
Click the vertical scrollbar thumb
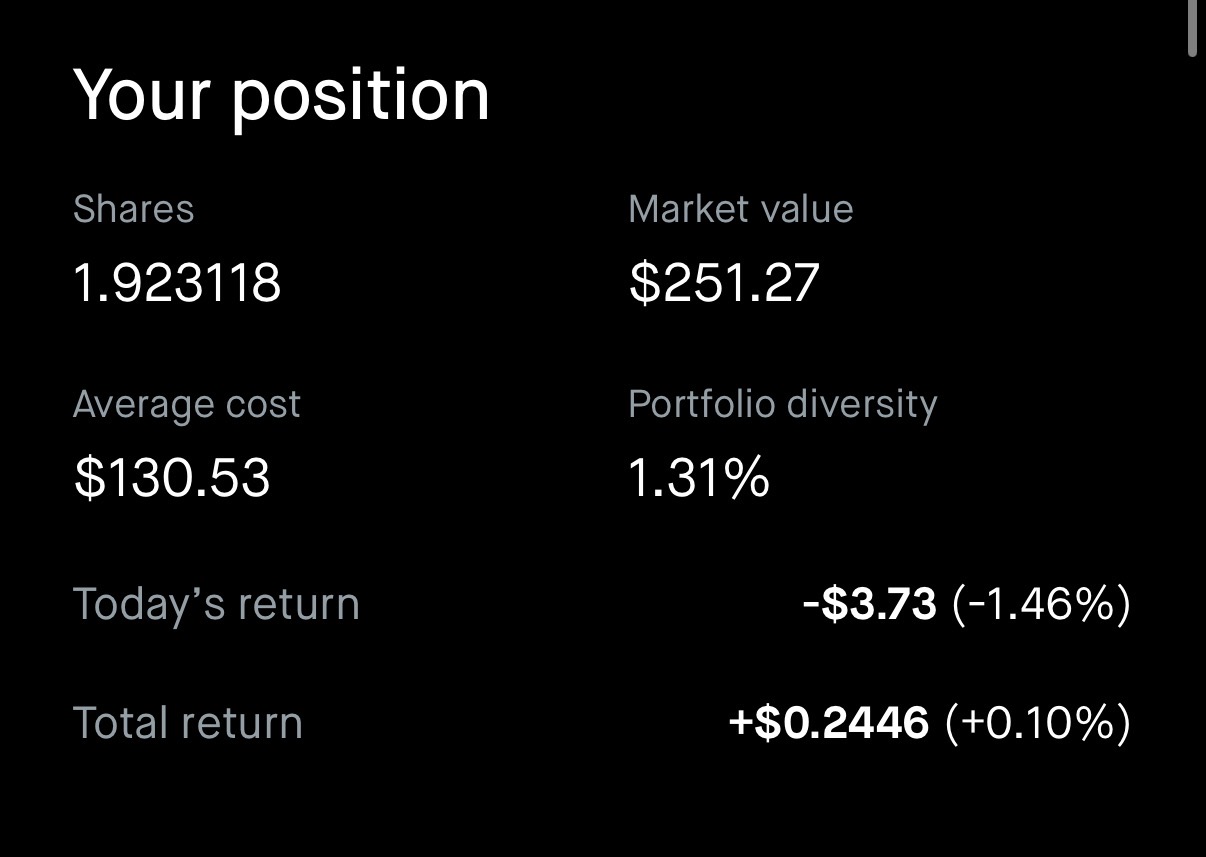point(1191,28)
